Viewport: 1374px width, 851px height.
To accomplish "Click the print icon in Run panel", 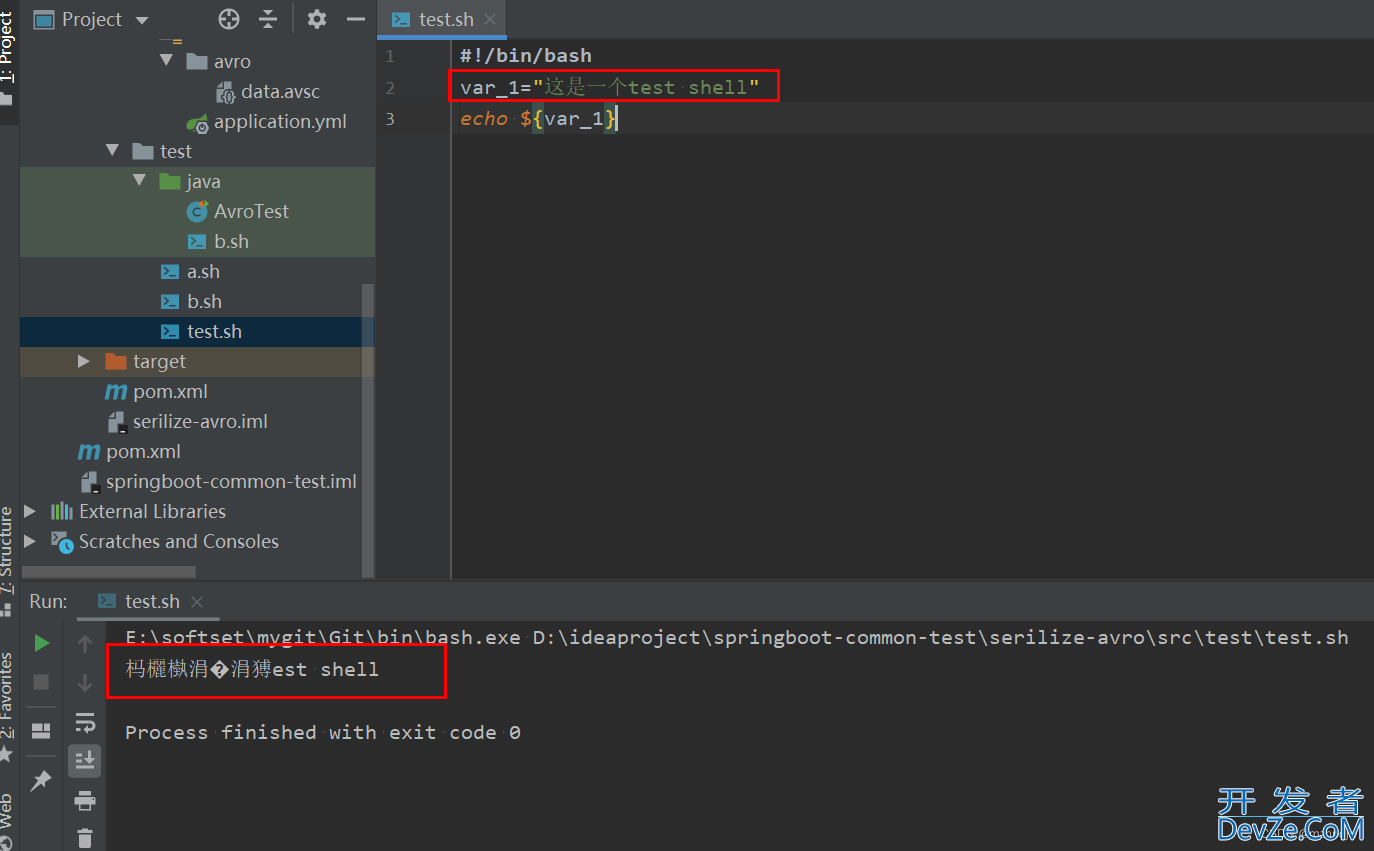I will click(x=85, y=800).
